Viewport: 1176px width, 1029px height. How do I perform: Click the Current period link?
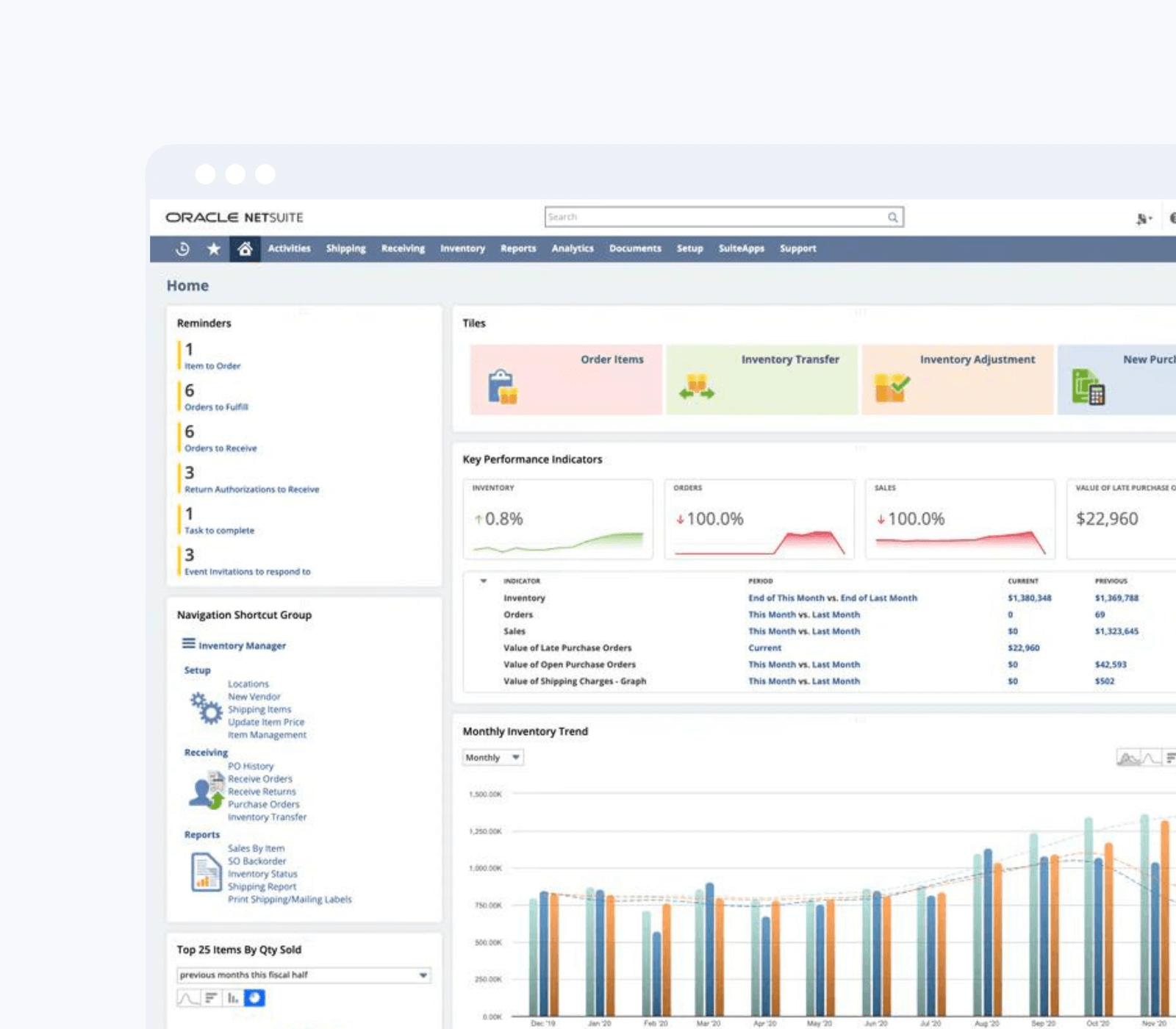click(764, 648)
